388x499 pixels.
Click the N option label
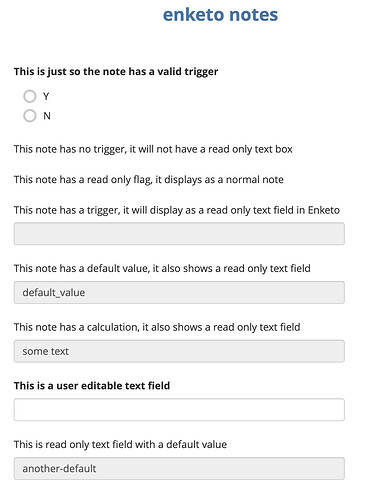pos(47,116)
